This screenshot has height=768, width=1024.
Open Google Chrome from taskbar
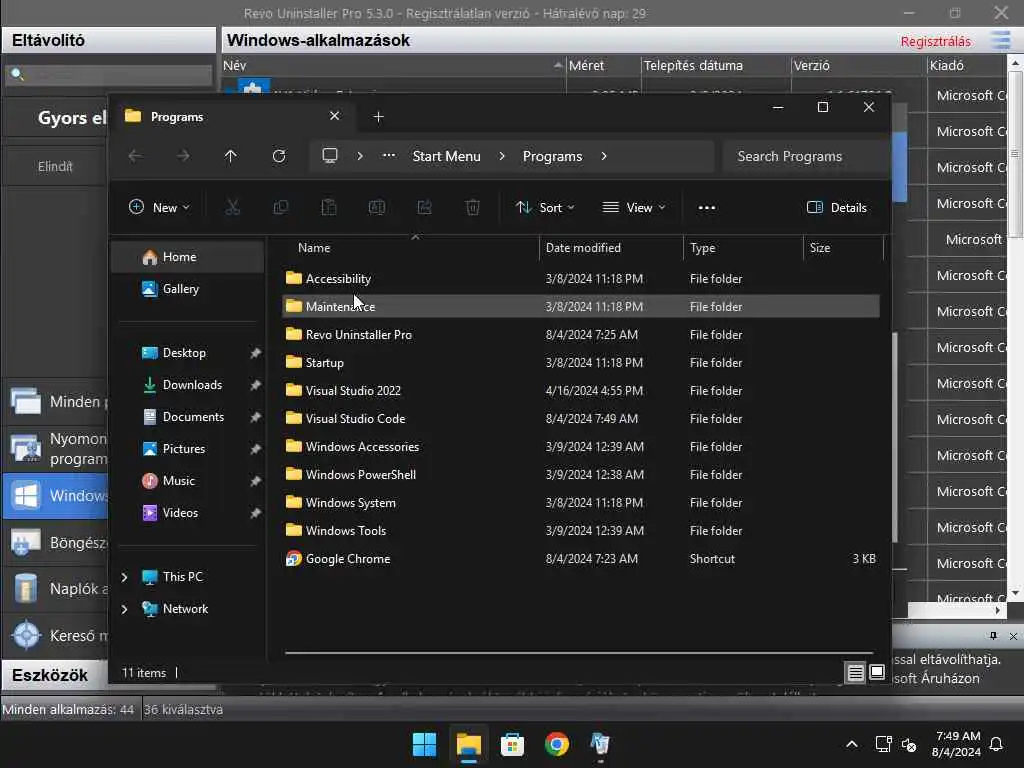[x=556, y=744]
